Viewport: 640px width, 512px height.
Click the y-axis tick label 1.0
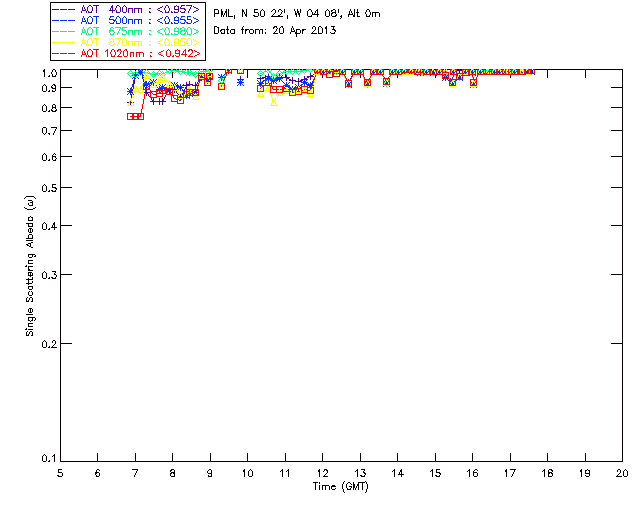click(49, 73)
